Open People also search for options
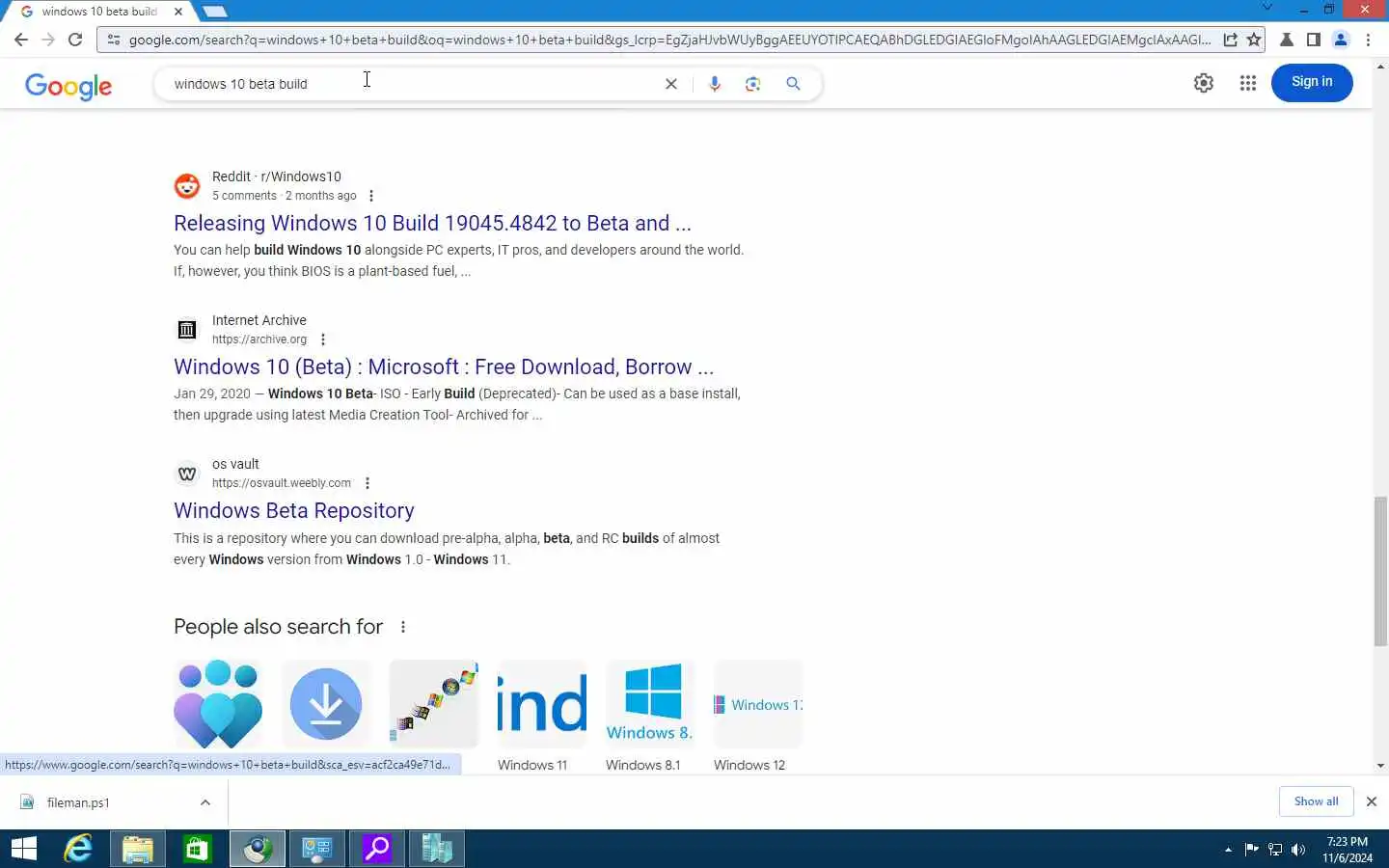This screenshot has height=868, width=1389. click(x=403, y=627)
